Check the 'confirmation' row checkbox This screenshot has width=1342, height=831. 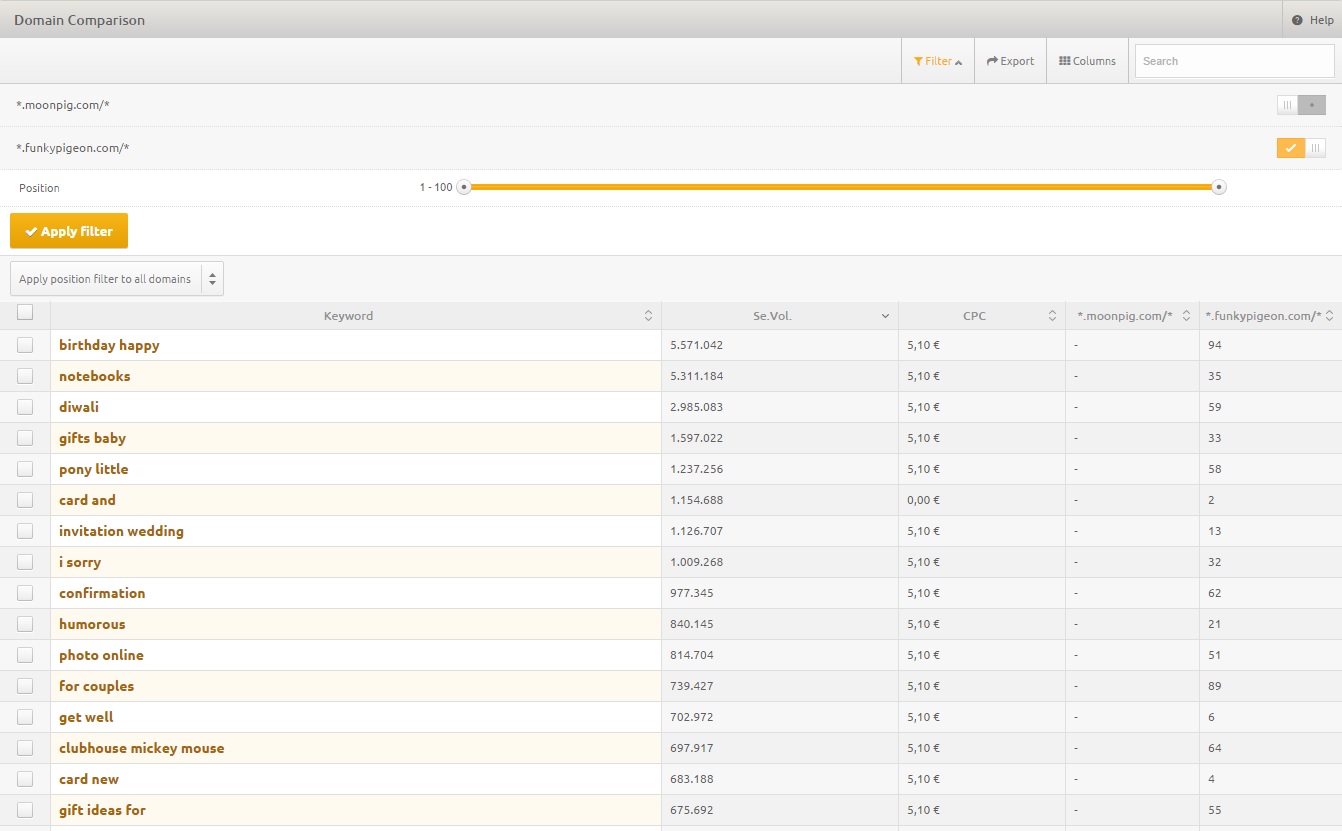tap(25, 593)
